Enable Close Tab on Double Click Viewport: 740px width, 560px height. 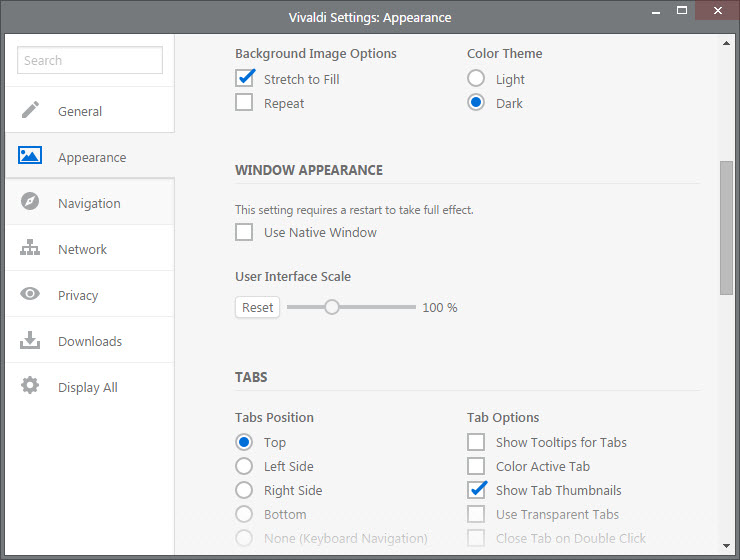pyautogui.click(x=476, y=538)
